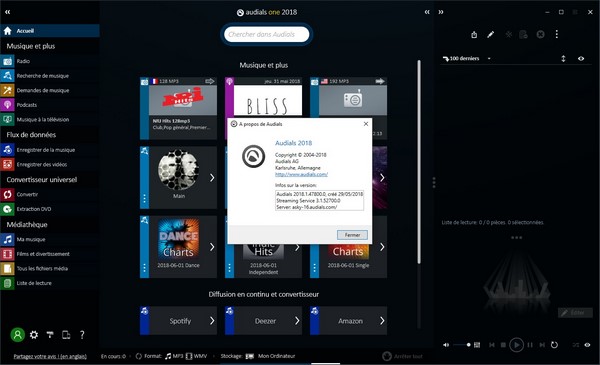The height and width of the screenshot is (365, 600).
Task: Open the Amazon streaming tile
Action: point(349,321)
